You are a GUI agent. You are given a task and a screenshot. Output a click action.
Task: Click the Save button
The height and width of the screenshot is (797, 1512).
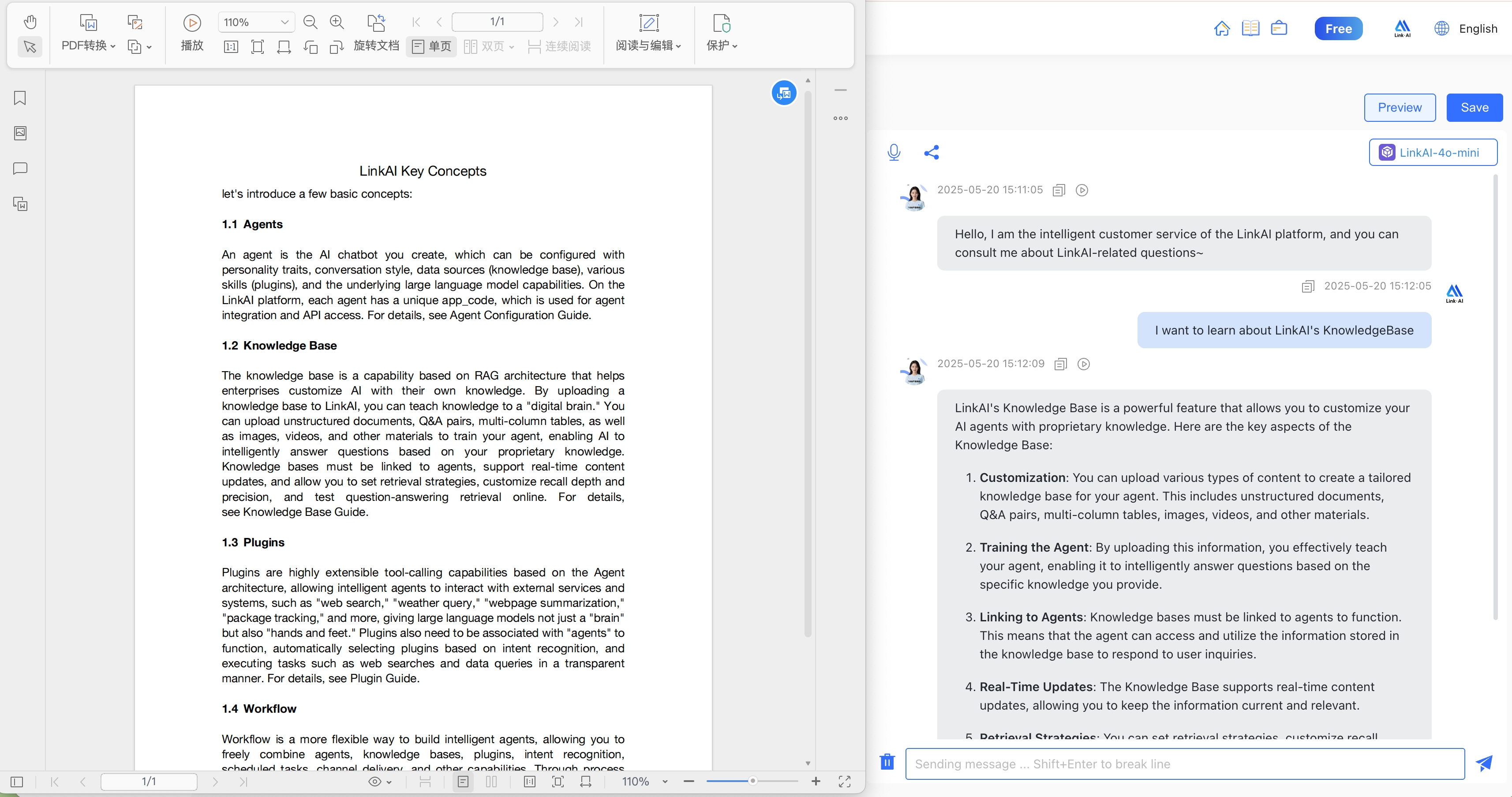click(1475, 108)
